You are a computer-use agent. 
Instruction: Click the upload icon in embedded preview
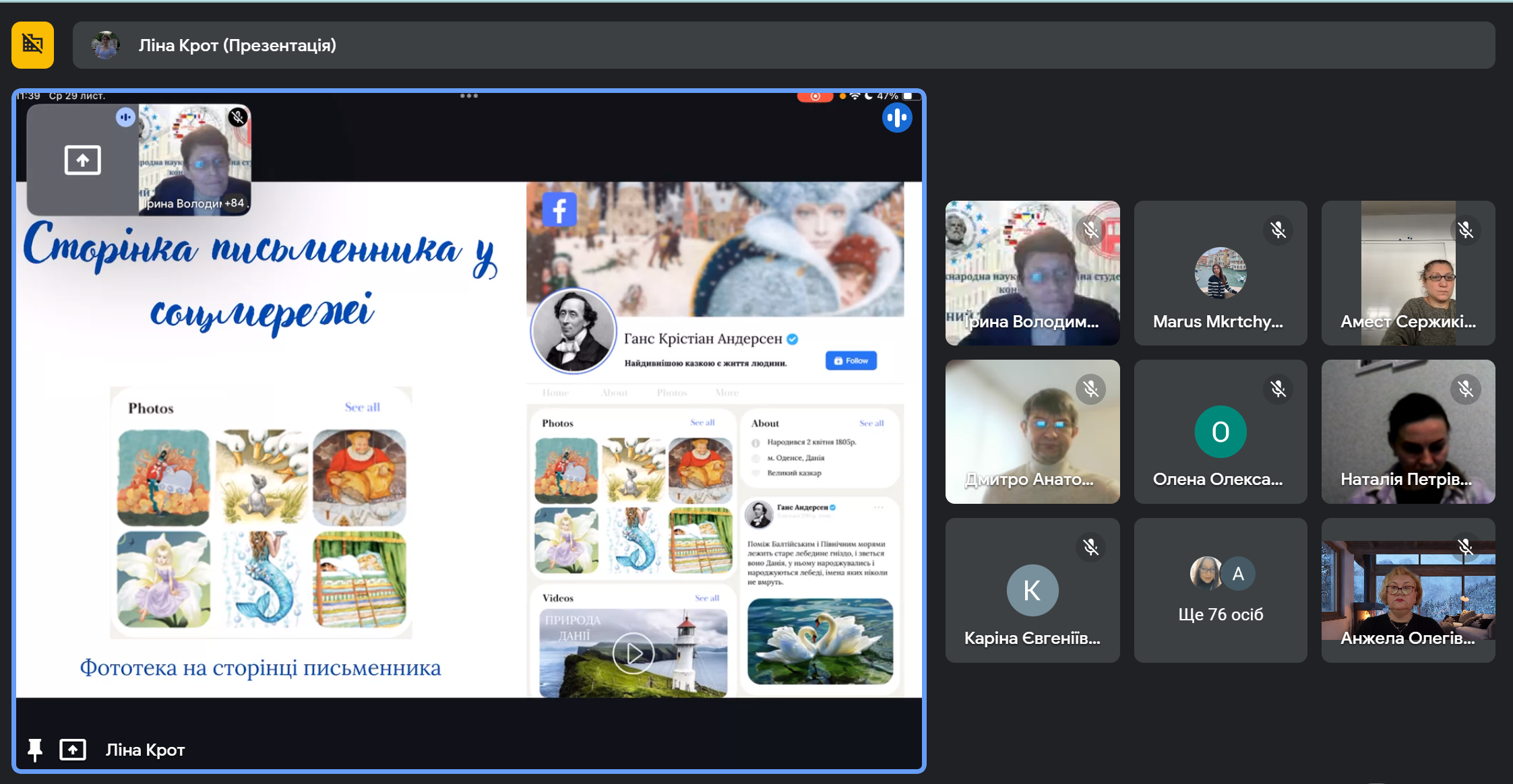(x=82, y=160)
